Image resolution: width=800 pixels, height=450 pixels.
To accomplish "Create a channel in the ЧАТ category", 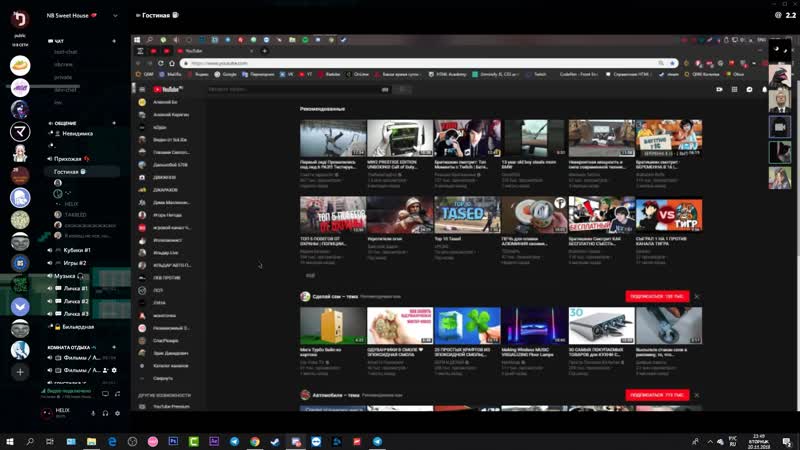I will click(x=114, y=41).
